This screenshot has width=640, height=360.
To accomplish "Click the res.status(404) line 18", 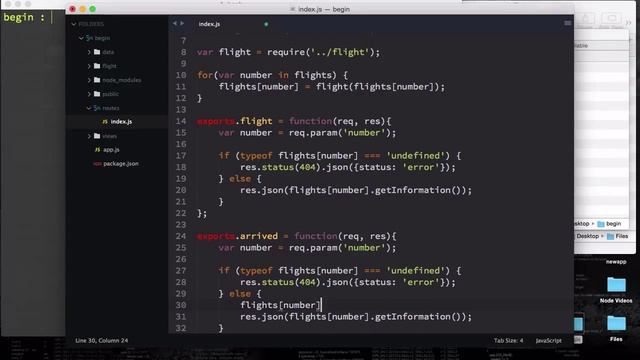I will [x=347, y=167].
